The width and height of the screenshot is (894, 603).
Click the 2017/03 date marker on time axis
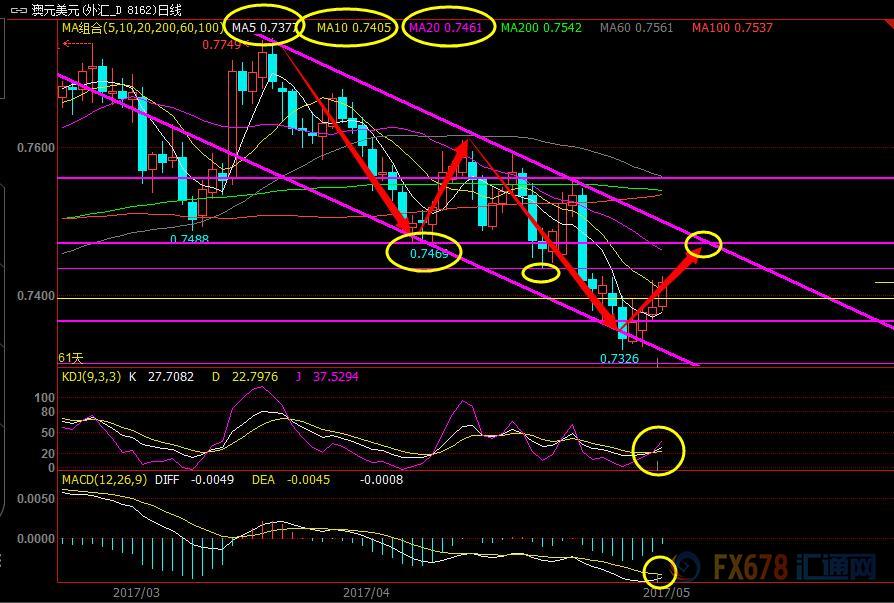point(136,593)
